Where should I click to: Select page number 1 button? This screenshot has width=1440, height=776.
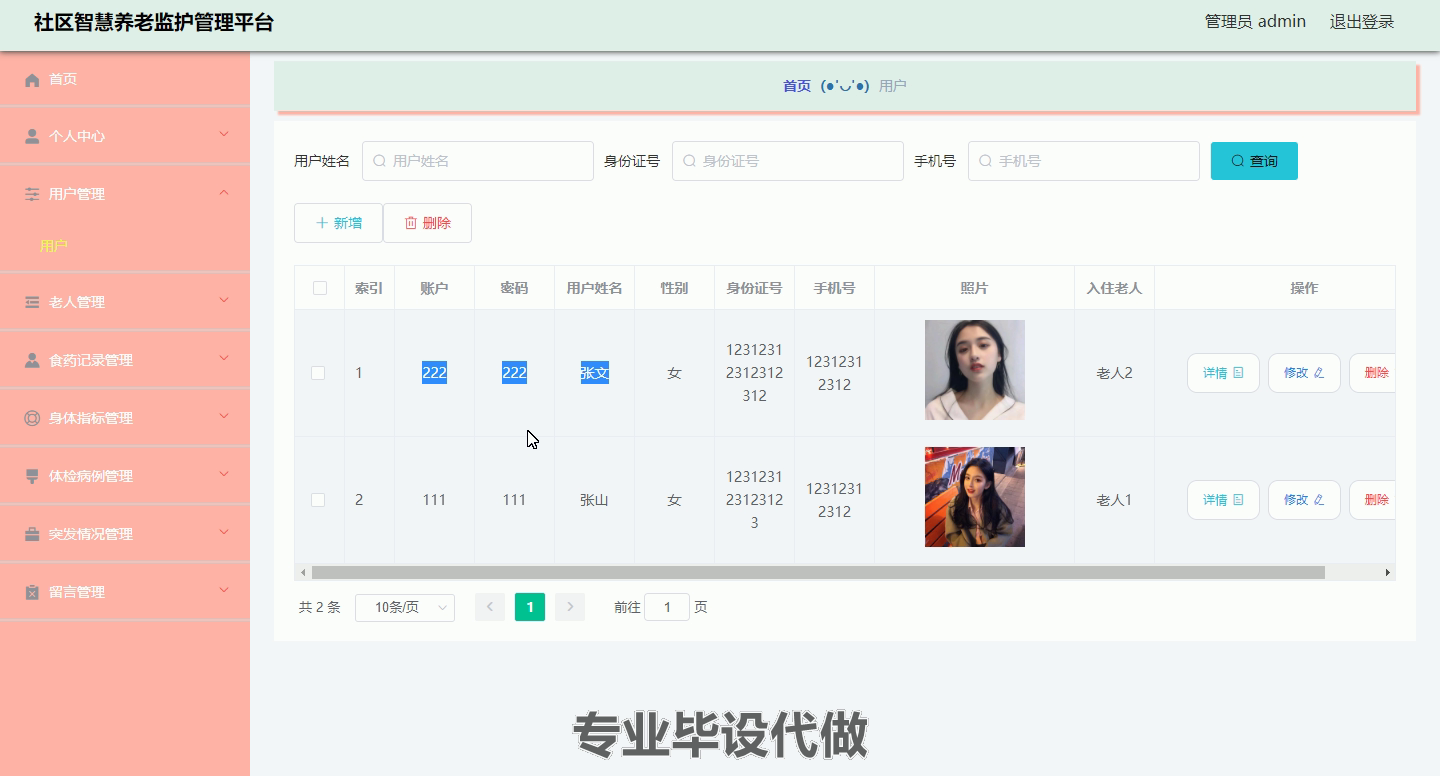(530, 607)
